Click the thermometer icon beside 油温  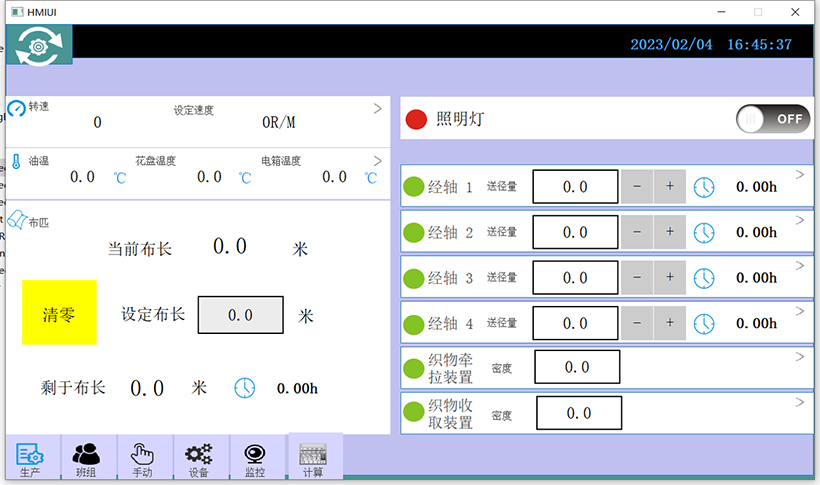pos(16,161)
